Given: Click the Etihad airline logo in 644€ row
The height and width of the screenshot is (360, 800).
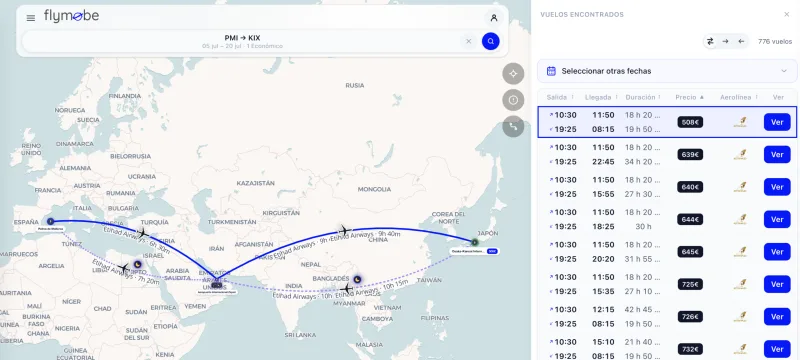Looking at the screenshot, I should (740, 219).
